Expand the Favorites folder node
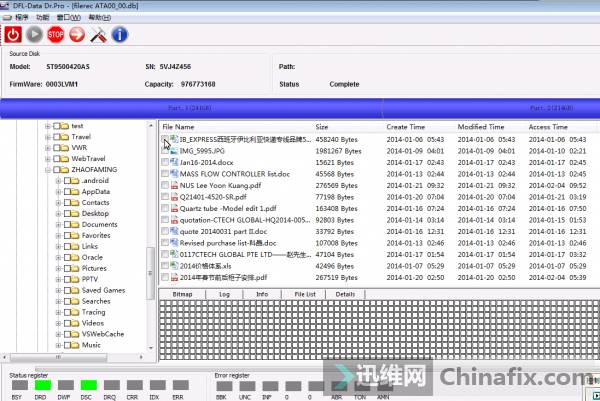Image resolution: width=600 pixels, height=401 pixels. pos(59,236)
